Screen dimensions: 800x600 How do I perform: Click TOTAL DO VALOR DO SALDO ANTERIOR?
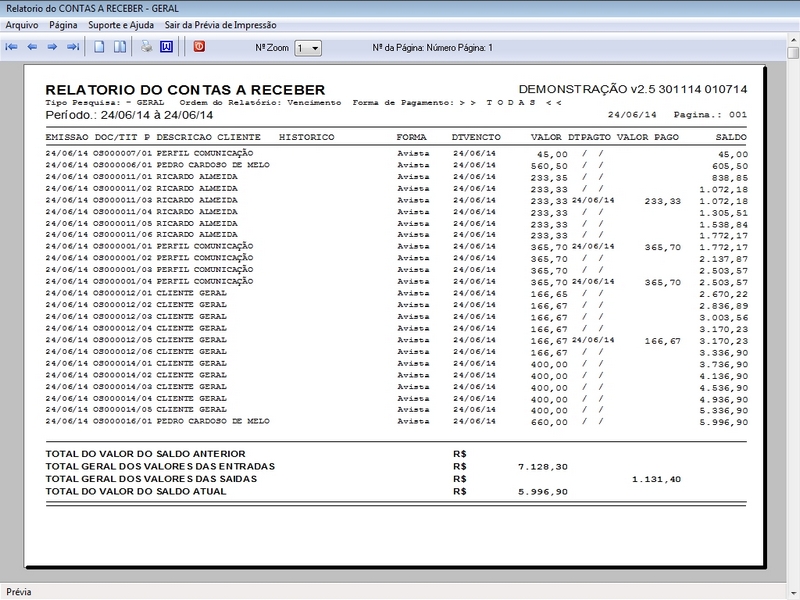145,454
